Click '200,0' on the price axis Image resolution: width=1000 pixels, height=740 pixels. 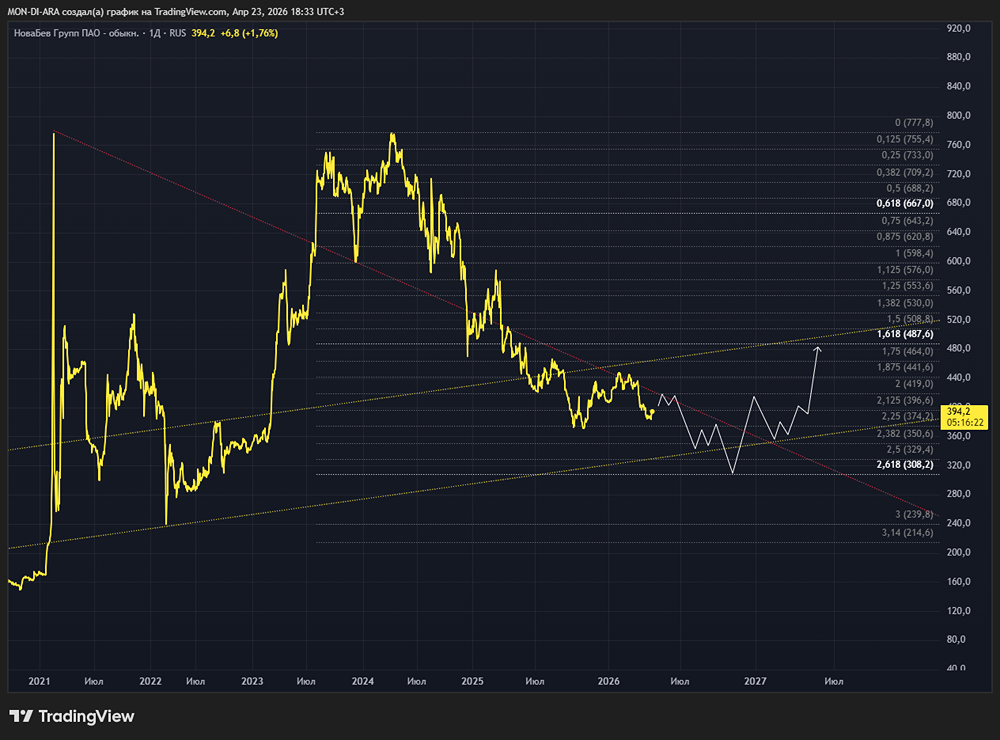point(959,552)
